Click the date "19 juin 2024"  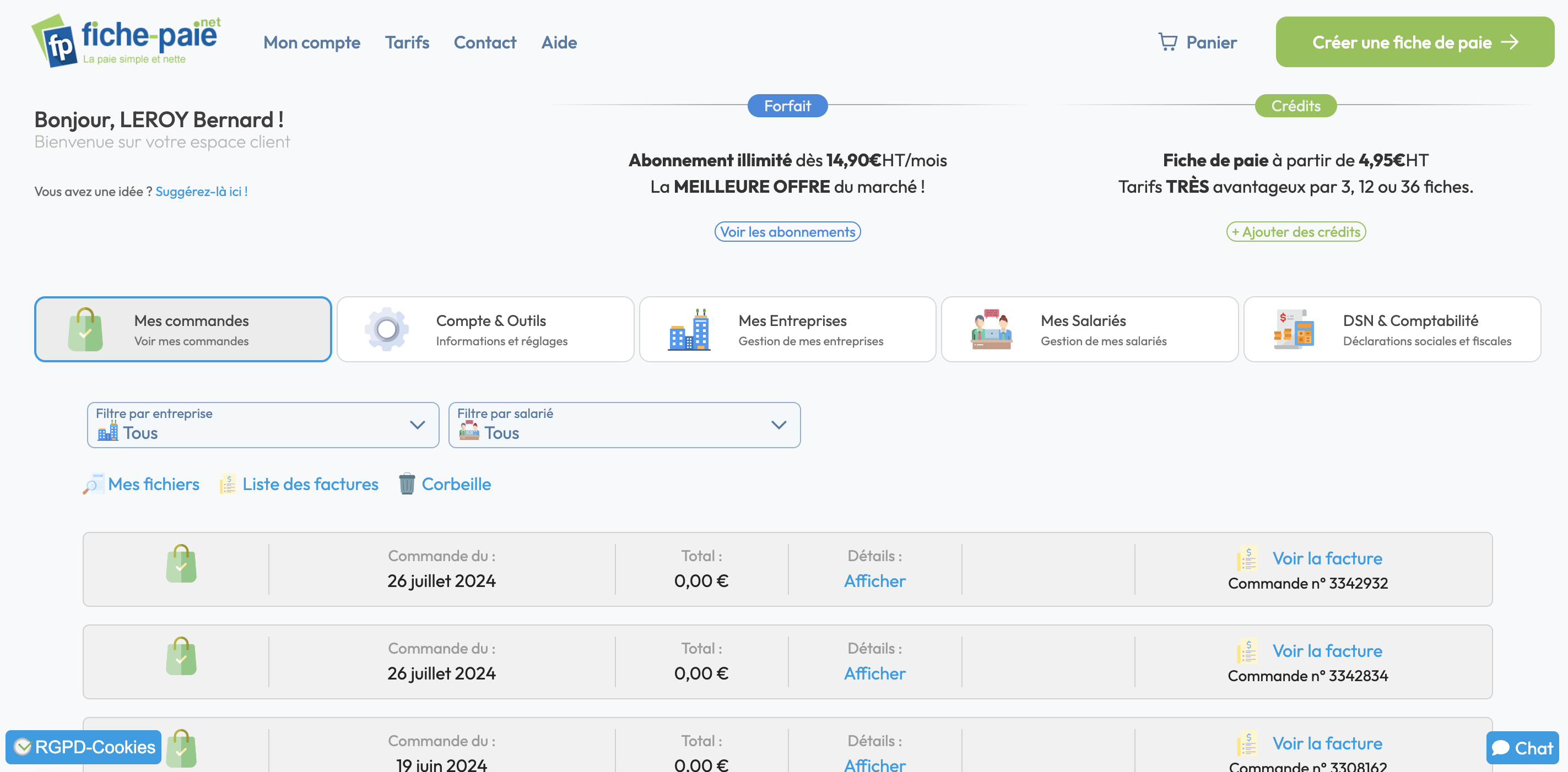click(442, 764)
